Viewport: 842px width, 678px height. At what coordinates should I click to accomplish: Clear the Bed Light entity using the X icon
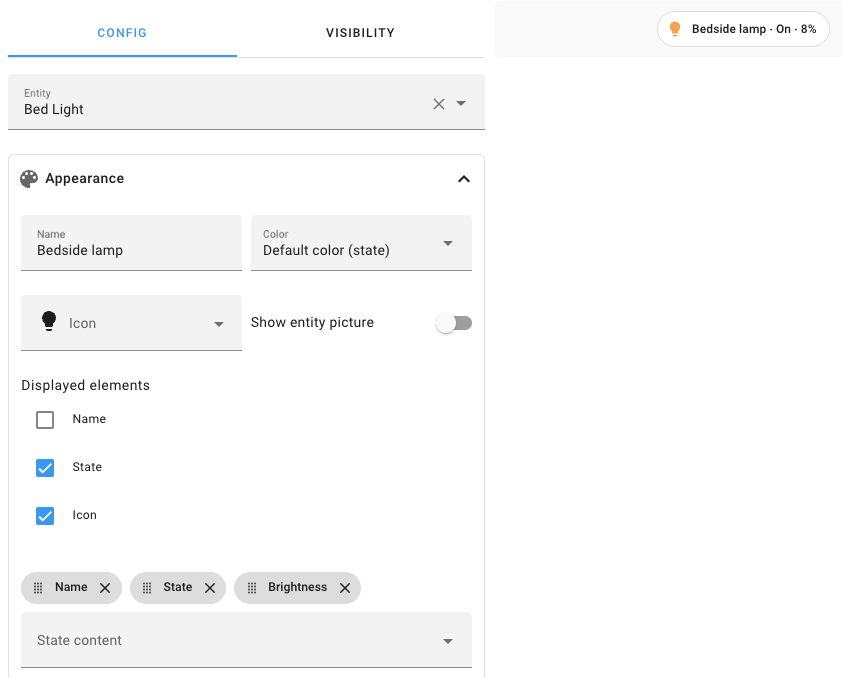pos(438,103)
